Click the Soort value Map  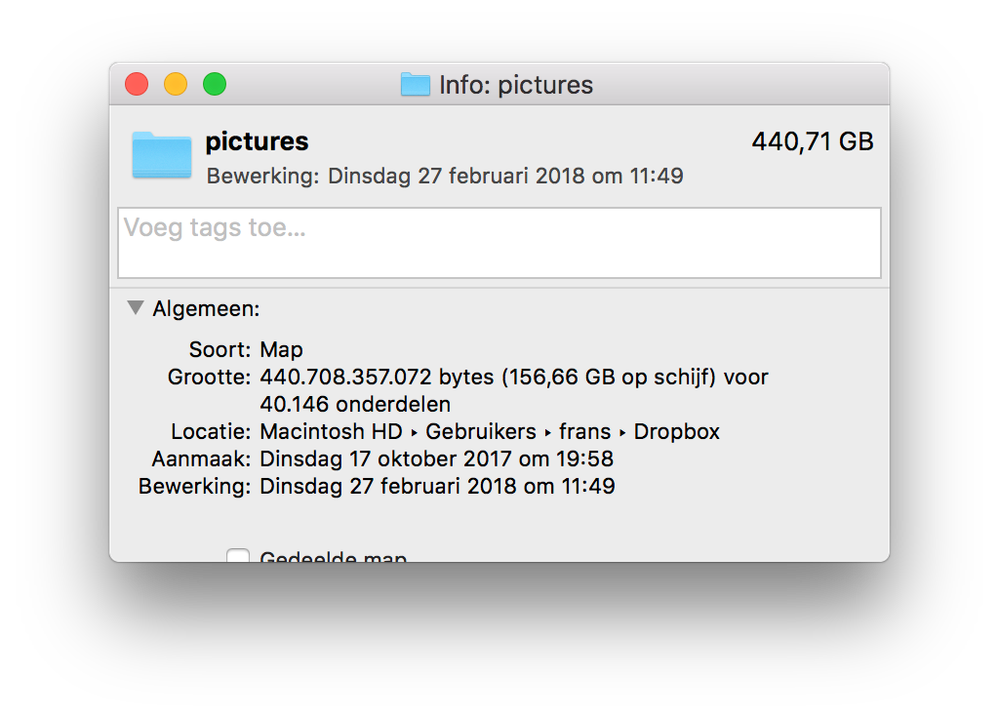tap(281, 350)
